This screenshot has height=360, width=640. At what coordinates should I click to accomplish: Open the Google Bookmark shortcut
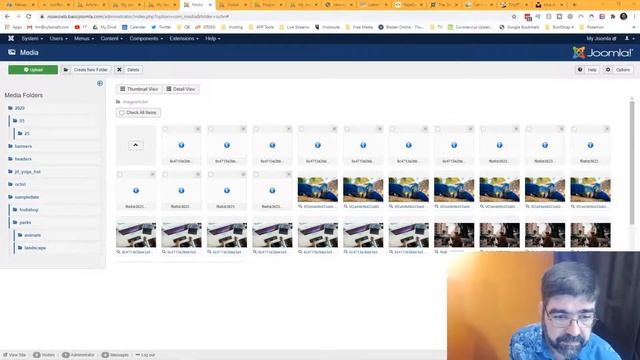(x=520, y=27)
